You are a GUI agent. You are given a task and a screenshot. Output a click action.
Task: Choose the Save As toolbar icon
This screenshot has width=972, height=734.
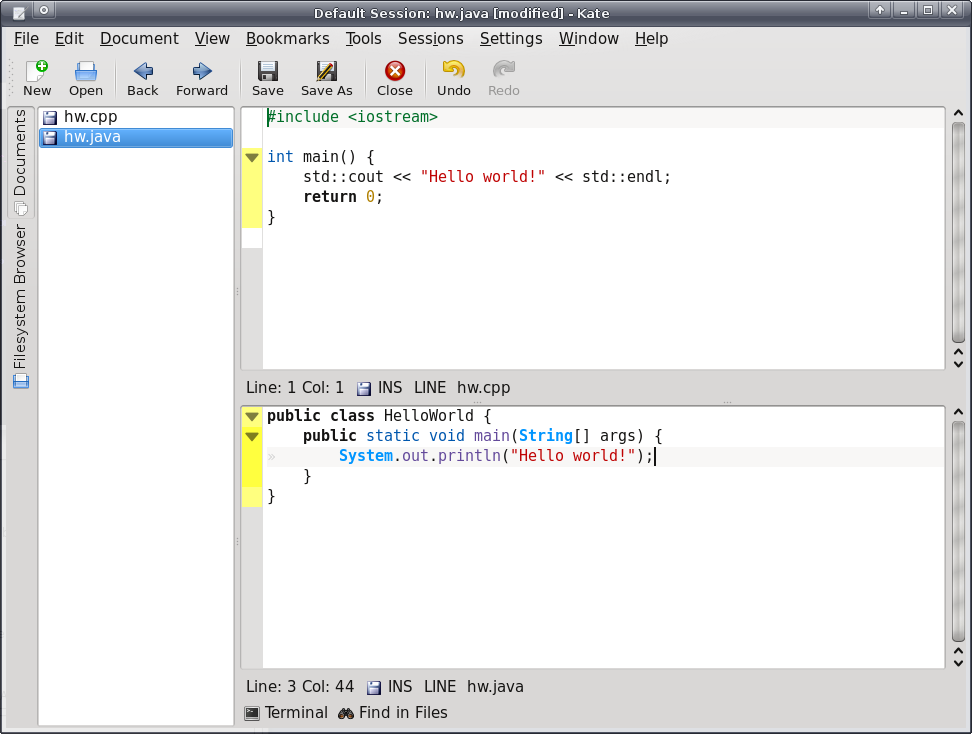pyautogui.click(x=326, y=79)
